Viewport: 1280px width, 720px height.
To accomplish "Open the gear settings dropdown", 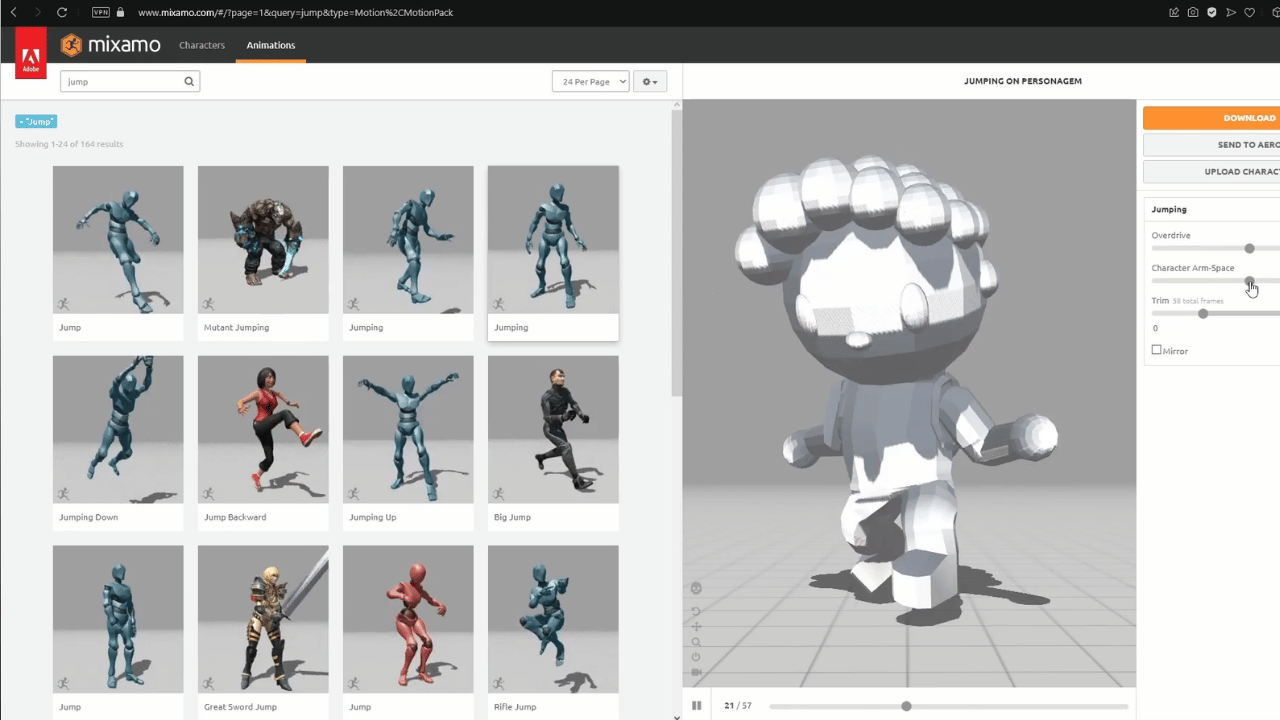I will (x=650, y=81).
